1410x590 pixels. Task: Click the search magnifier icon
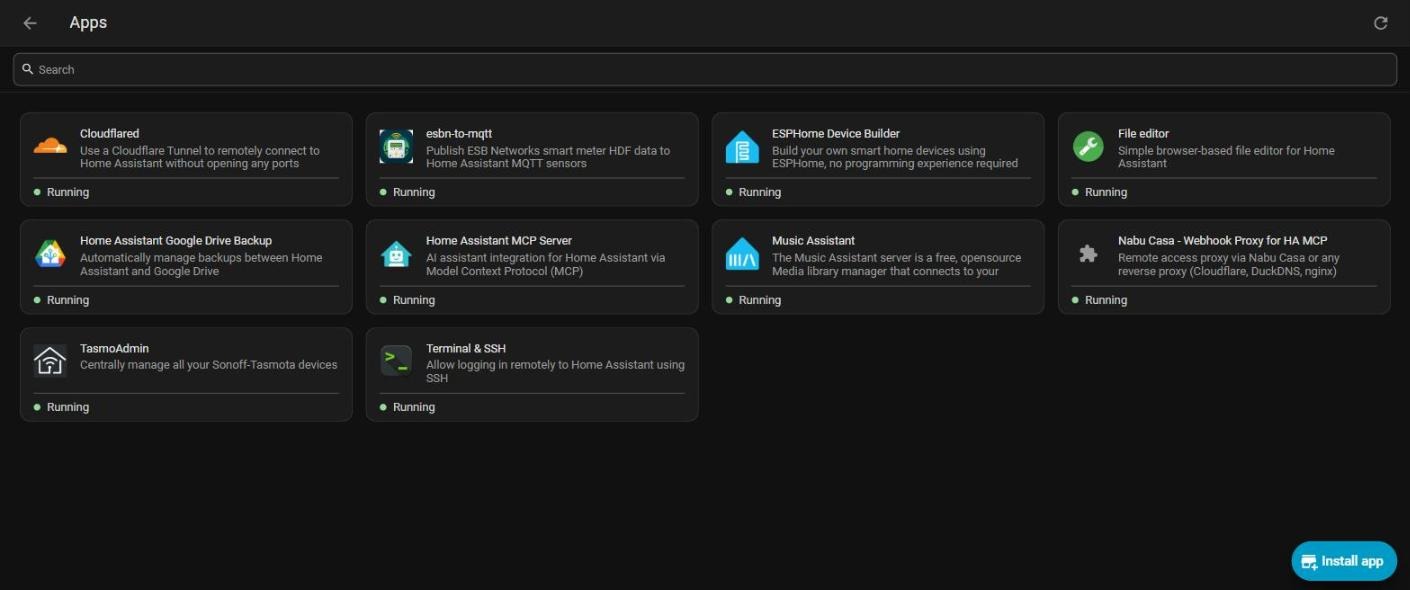pyautogui.click(x=28, y=69)
